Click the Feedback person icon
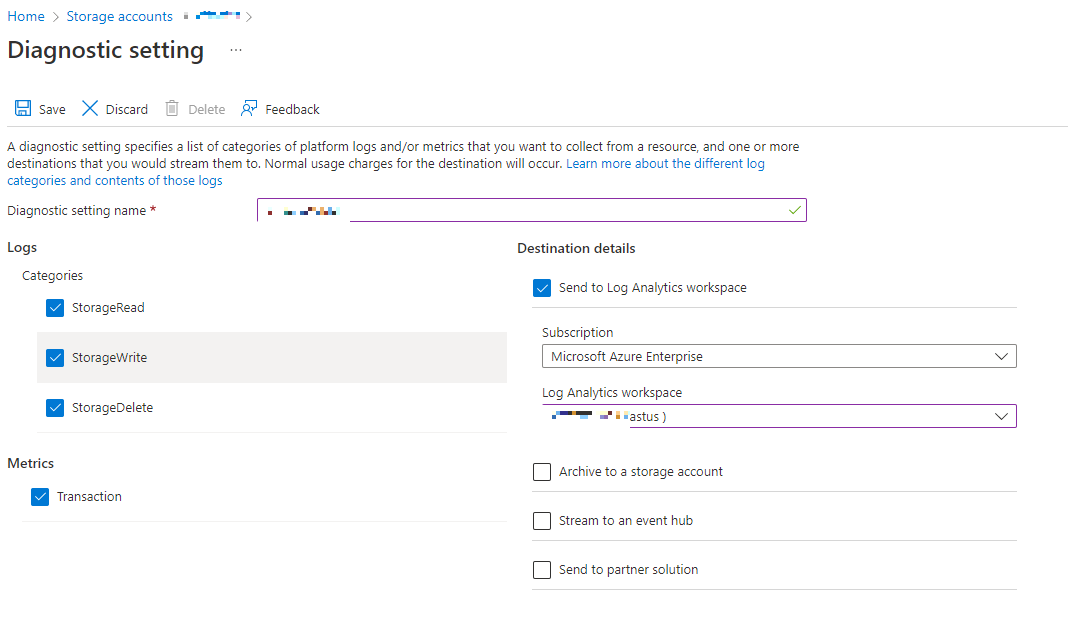The width and height of the screenshot is (1068, 639). 250,109
